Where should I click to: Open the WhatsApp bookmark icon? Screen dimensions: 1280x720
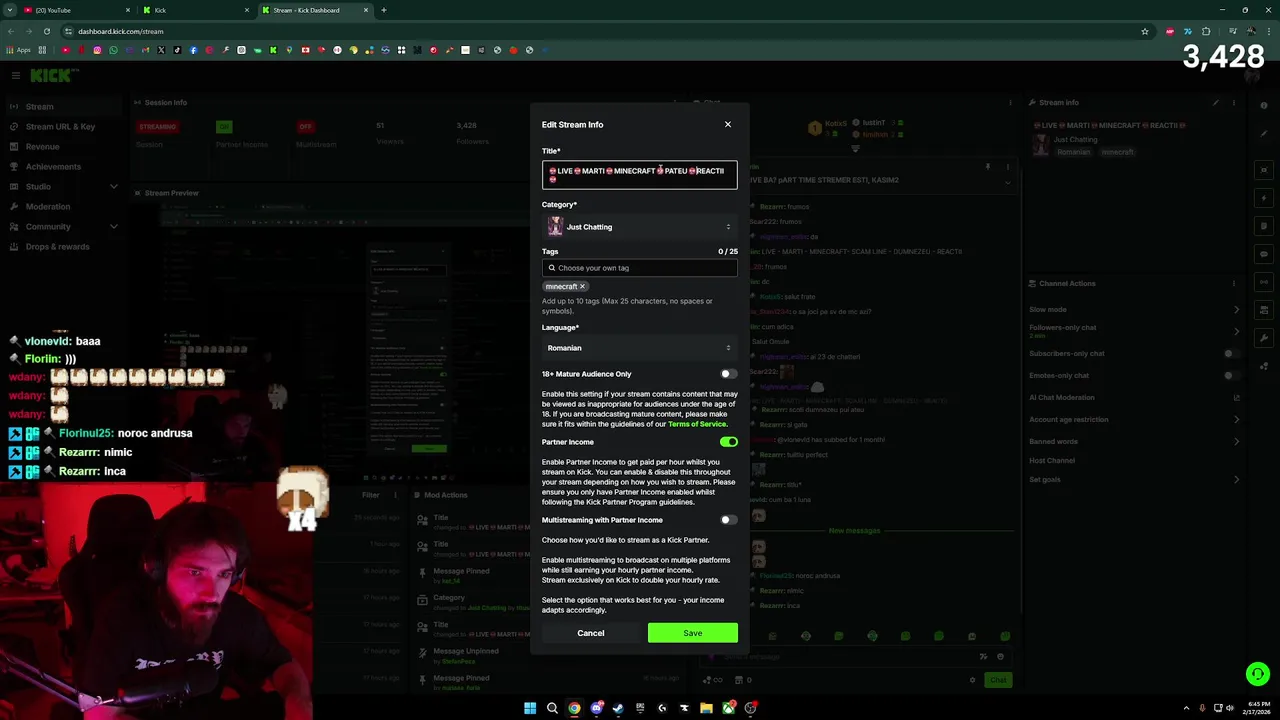(x=113, y=50)
